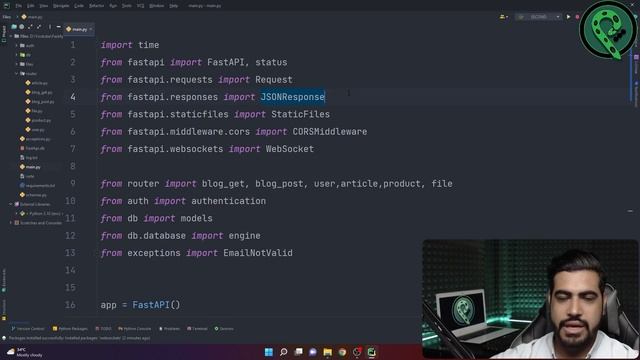The height and width of the screenshot is (360, 640).
Task: Open the Help menu
Action: click(173, 6)
